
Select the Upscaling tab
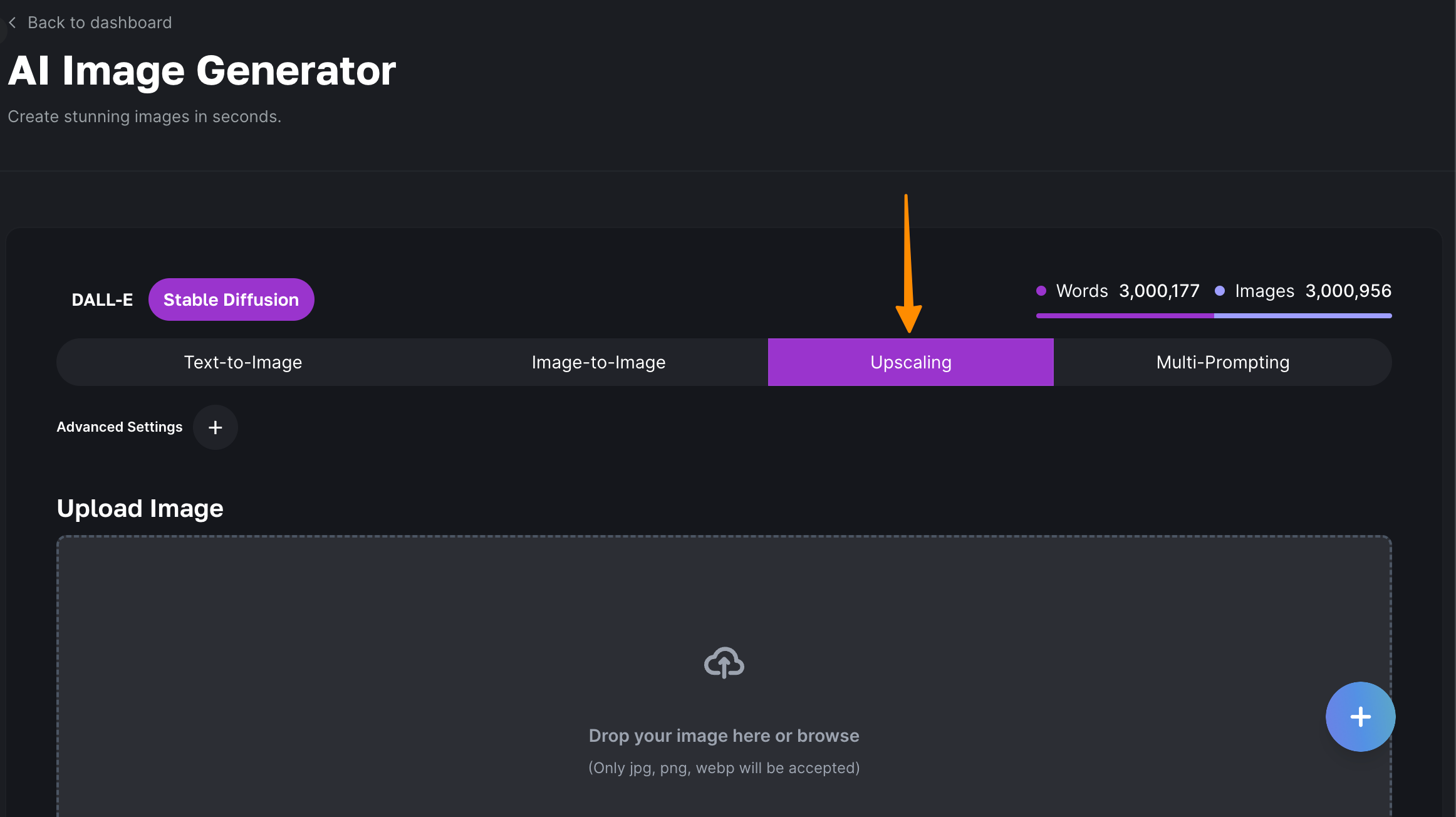tap(910, 362)
